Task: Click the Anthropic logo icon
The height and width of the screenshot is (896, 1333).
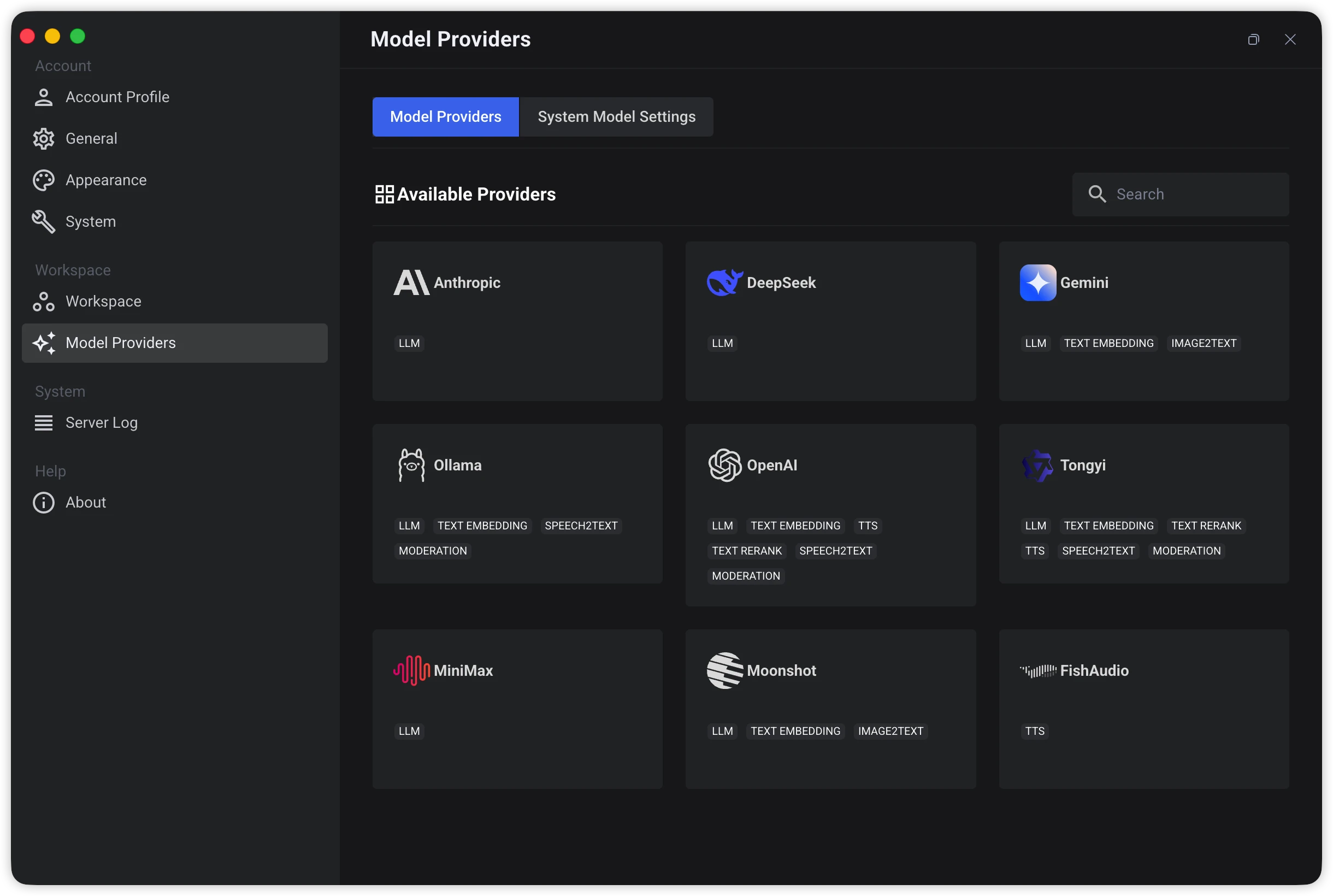Action: pyautogui.click(x=411, y=283)
